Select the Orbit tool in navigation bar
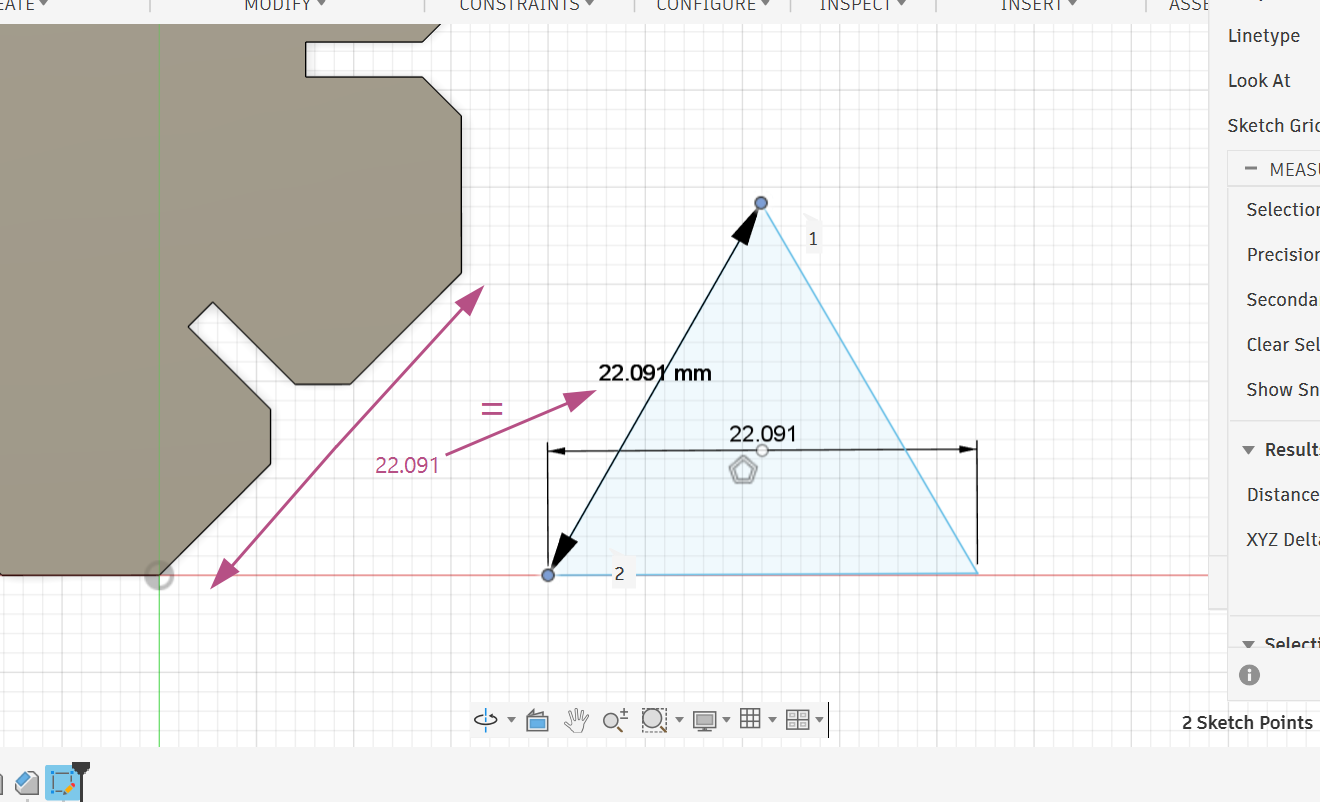 486,720
